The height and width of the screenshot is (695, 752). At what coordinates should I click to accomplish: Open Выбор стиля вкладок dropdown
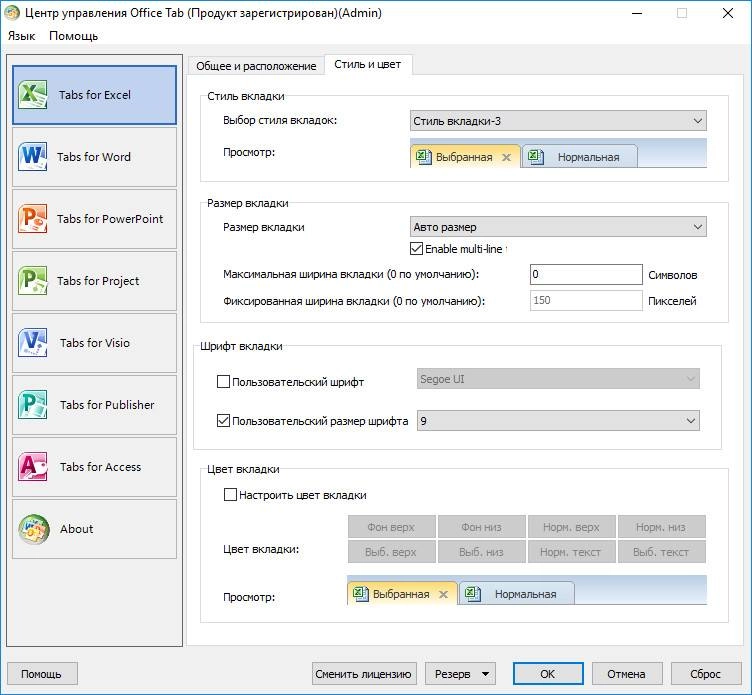[558, 121]
